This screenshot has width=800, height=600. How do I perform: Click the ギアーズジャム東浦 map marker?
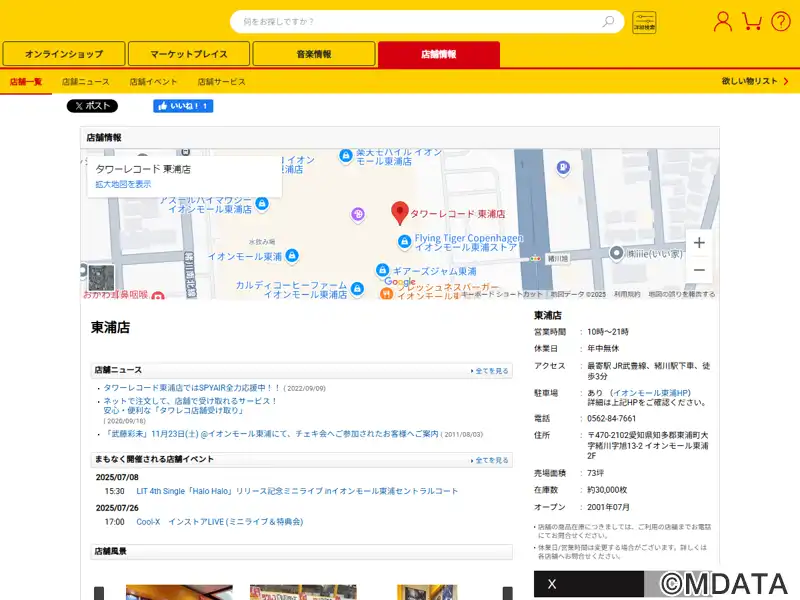(382, 270)
